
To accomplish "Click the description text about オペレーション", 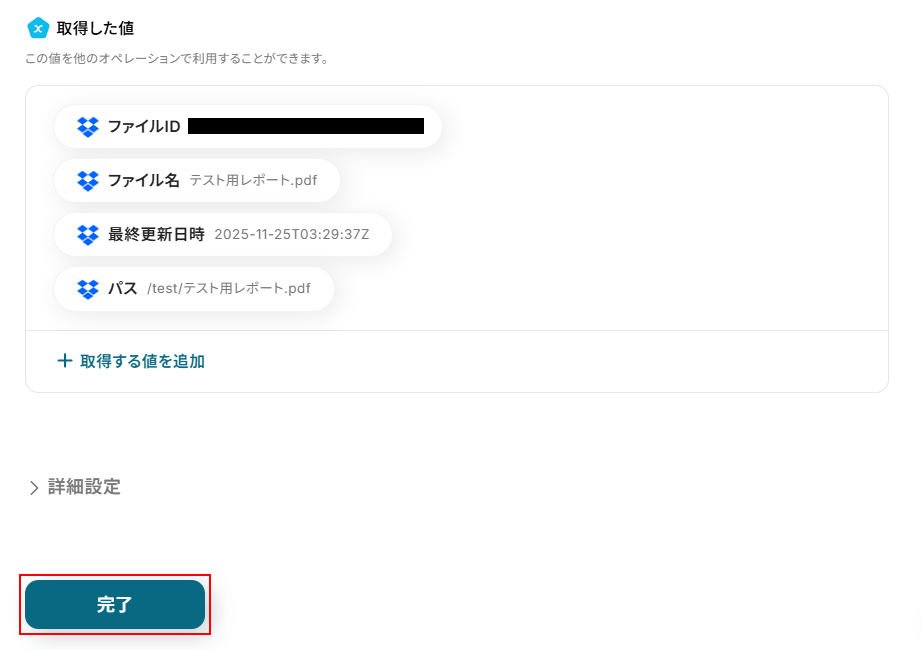I will [x=178, y=59].
